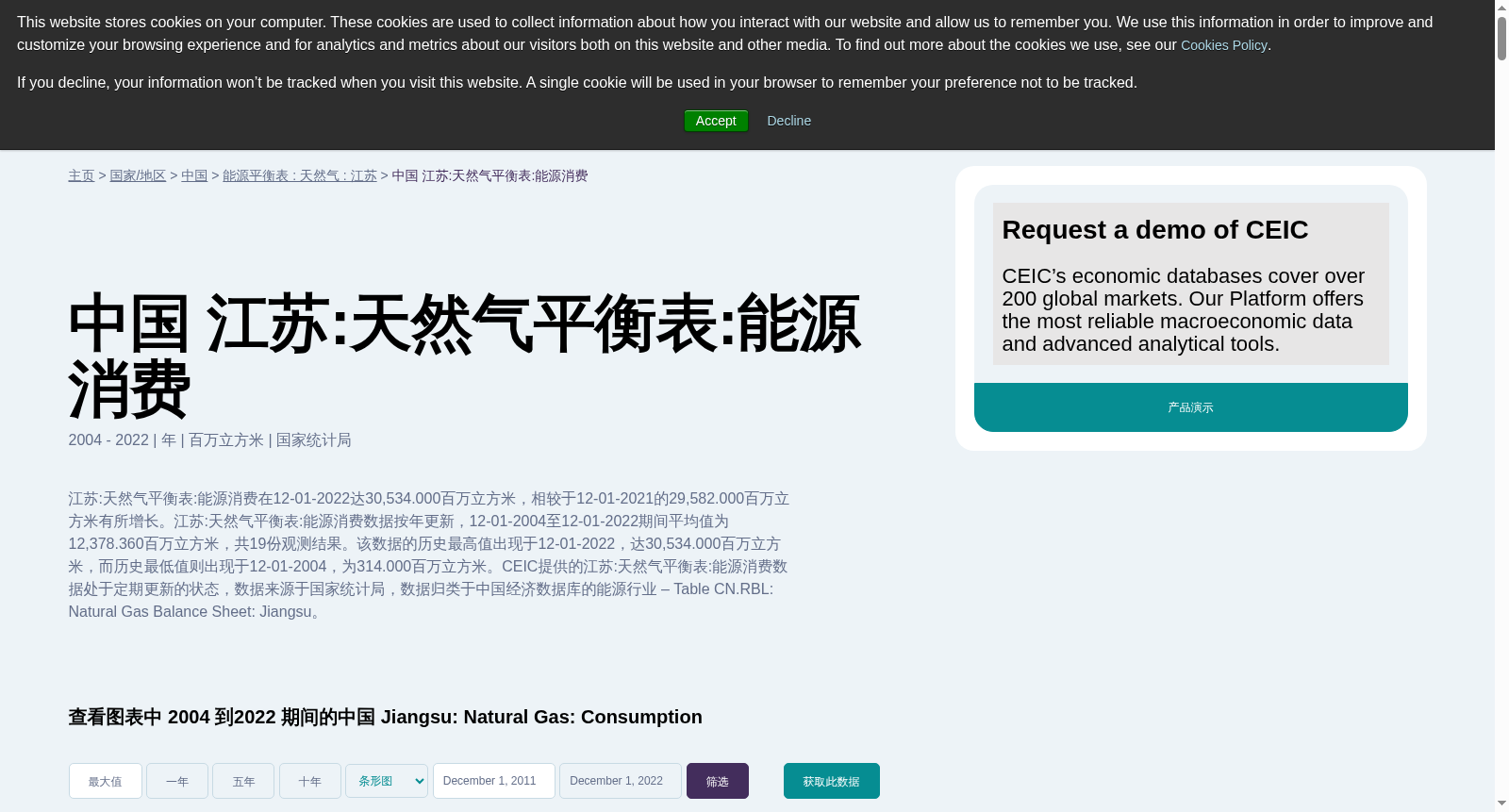1509x812 pixels.
Task: Click the Request a demo of CEIC heading
Action: [x=1155, y=230]
